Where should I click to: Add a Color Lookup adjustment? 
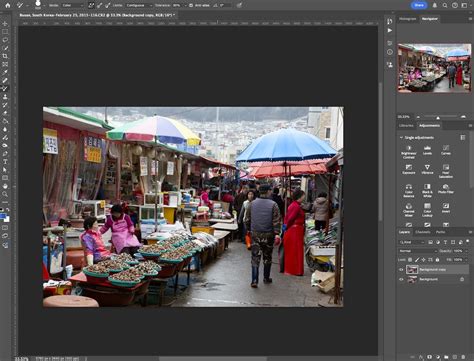[x=427, y=210]
